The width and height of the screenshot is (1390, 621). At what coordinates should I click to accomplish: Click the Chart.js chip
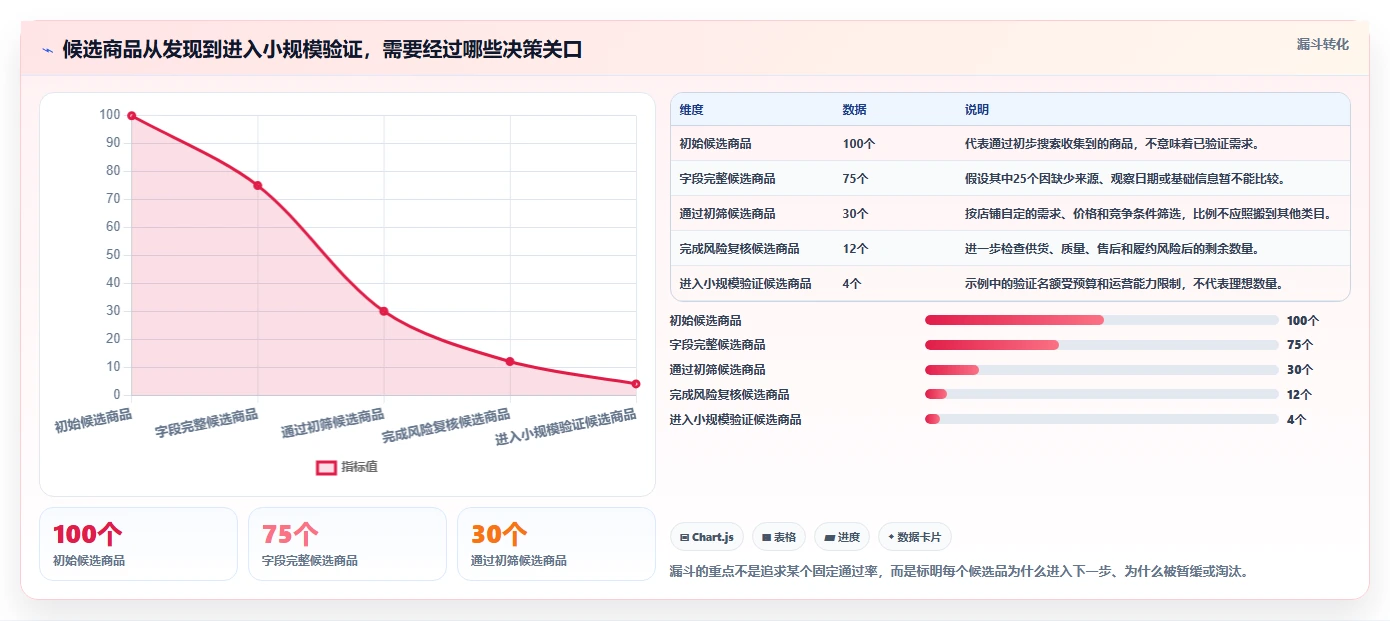coord(707,537)
